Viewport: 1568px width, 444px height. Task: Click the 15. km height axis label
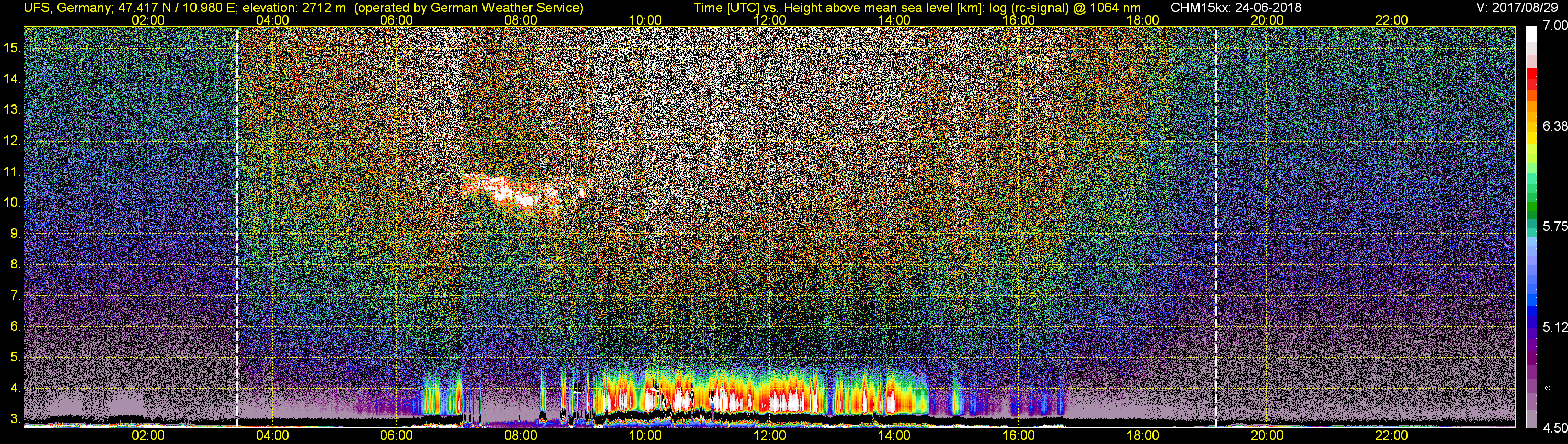[x=12, y=48]
